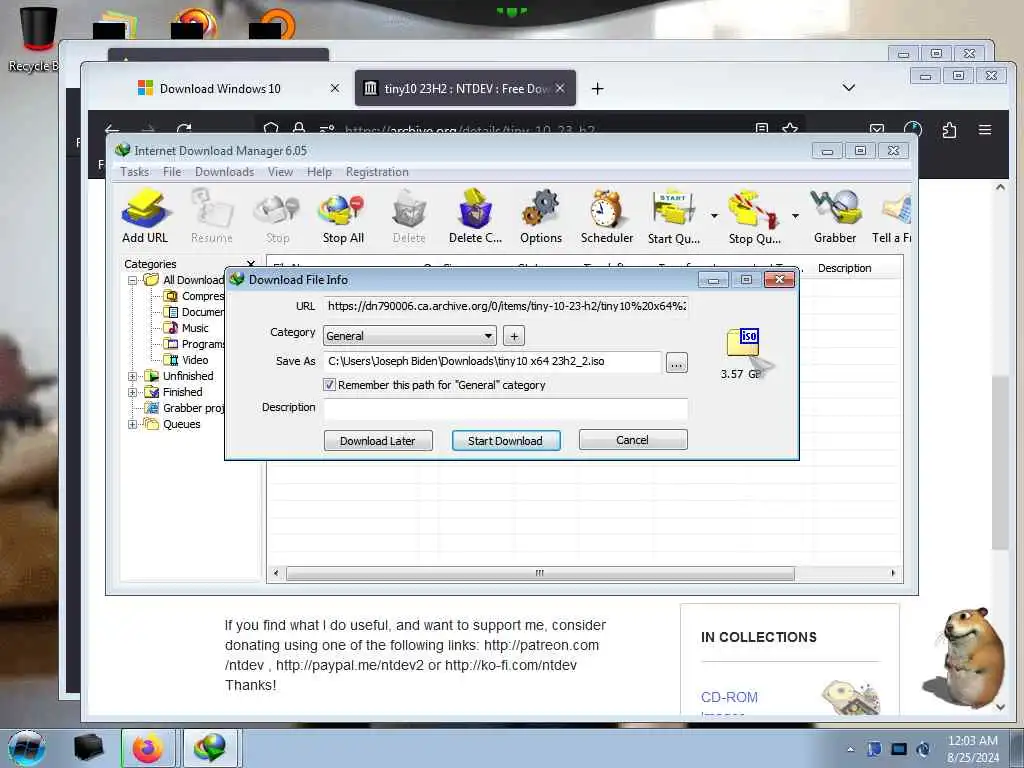Close the Categories panel
This screenshot has width=1024, height=768.
coord(250,263)
